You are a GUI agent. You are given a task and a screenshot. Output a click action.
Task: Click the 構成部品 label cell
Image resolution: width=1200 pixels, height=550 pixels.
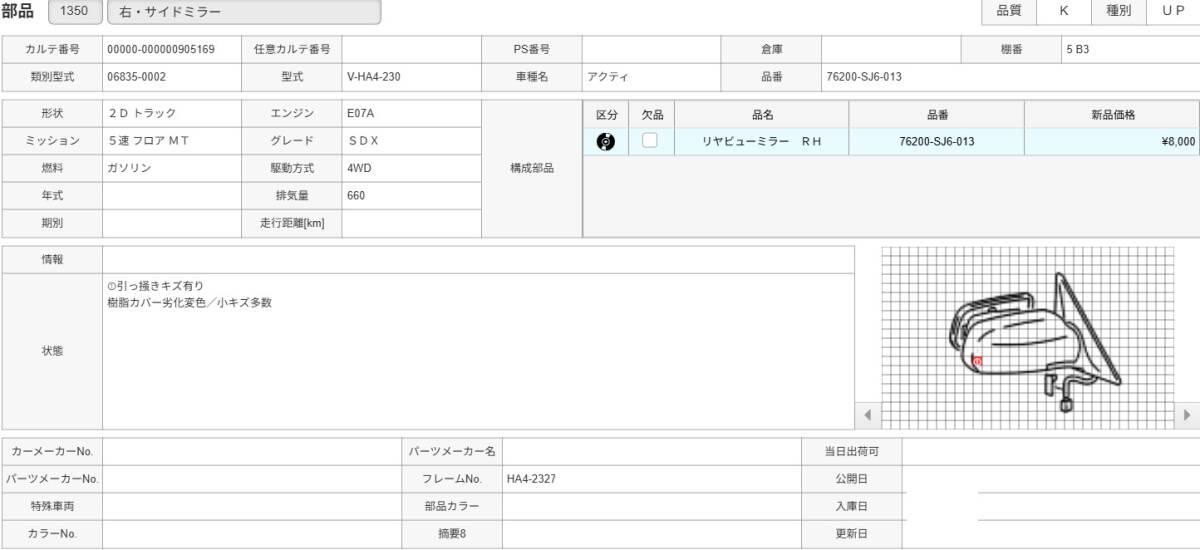[x=532, y=169]
